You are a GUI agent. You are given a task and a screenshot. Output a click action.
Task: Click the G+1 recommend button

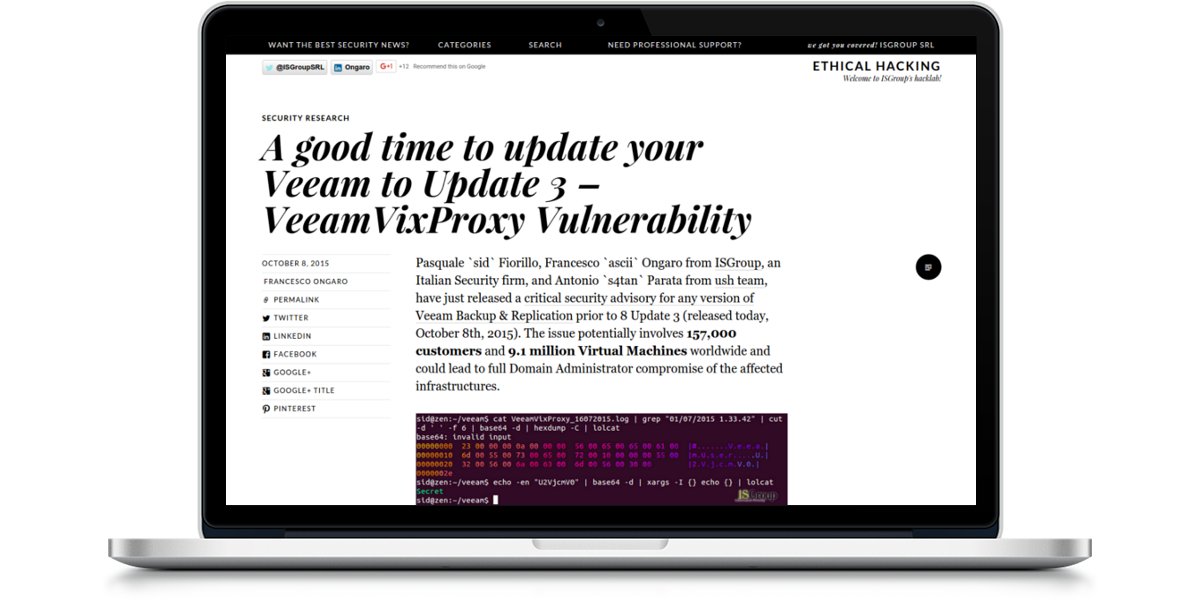[386, 67]
